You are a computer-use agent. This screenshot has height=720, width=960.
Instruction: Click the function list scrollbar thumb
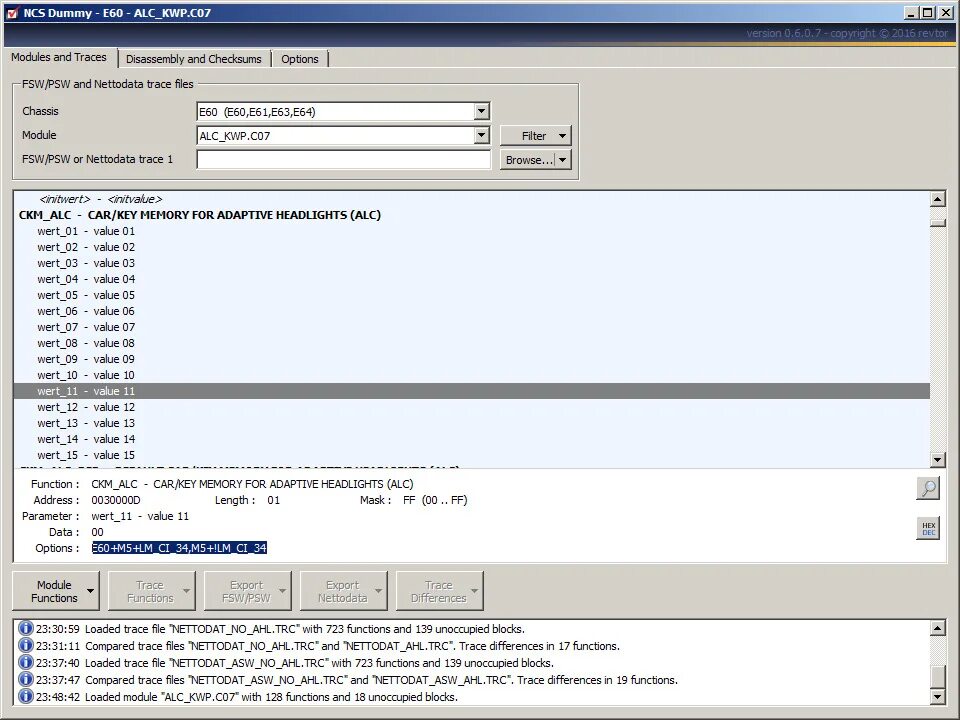tap(937, 223)
